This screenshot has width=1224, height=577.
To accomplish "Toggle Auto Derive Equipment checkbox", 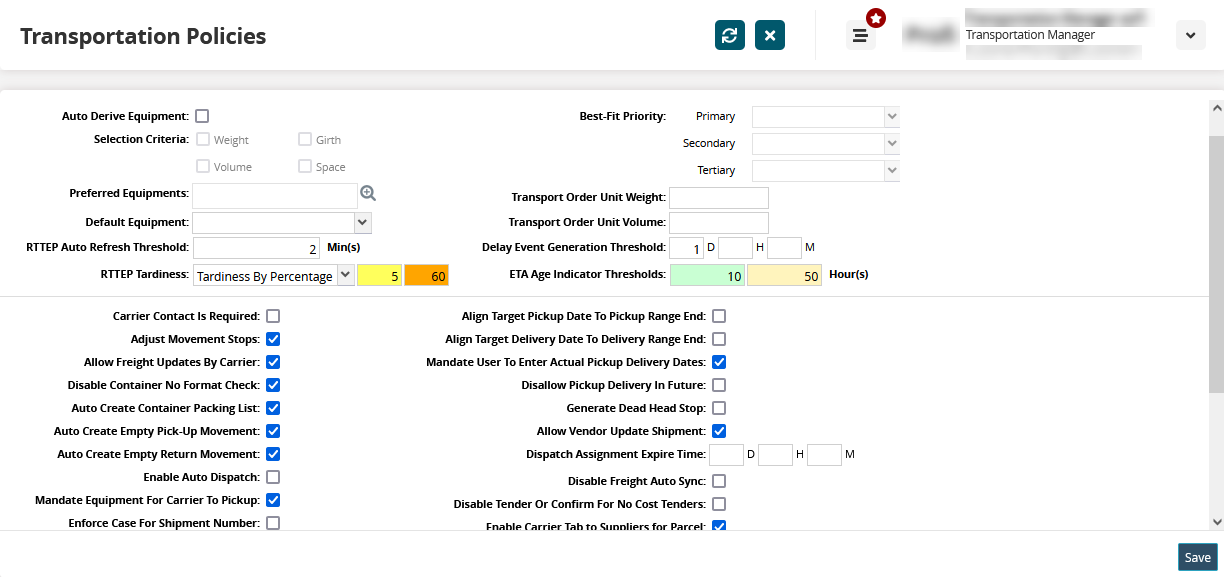I will click(202, 116).
